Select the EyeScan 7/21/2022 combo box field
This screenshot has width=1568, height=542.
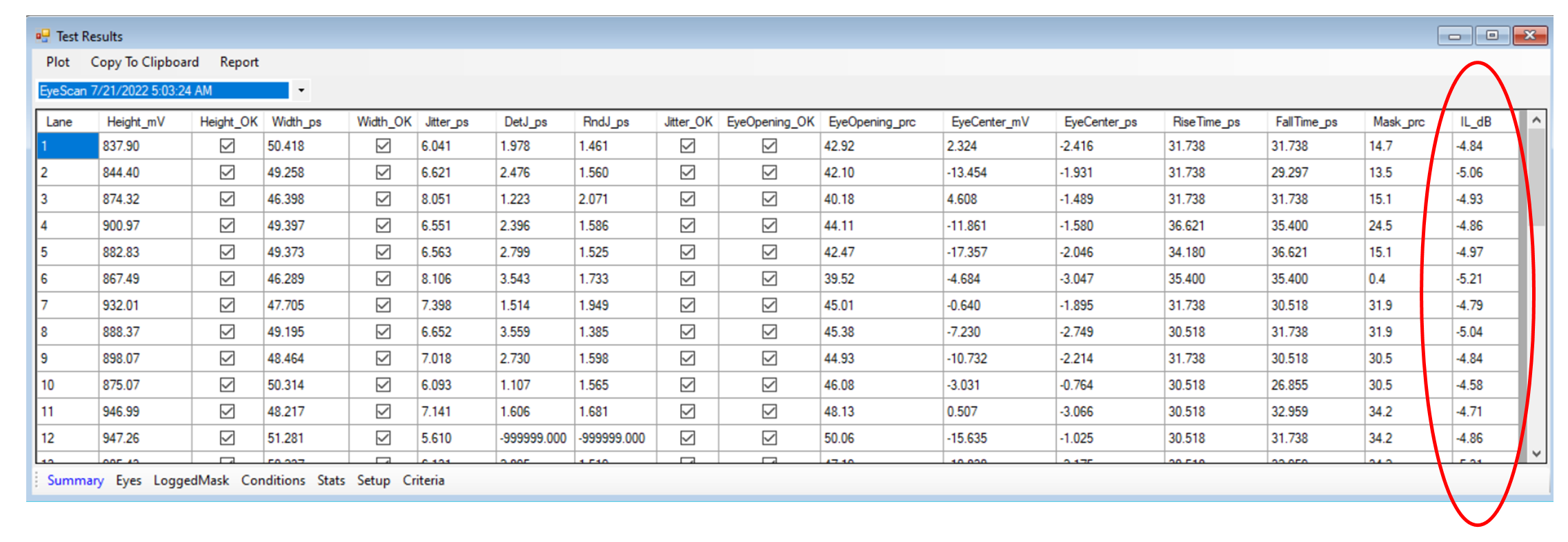coord(163,90)
